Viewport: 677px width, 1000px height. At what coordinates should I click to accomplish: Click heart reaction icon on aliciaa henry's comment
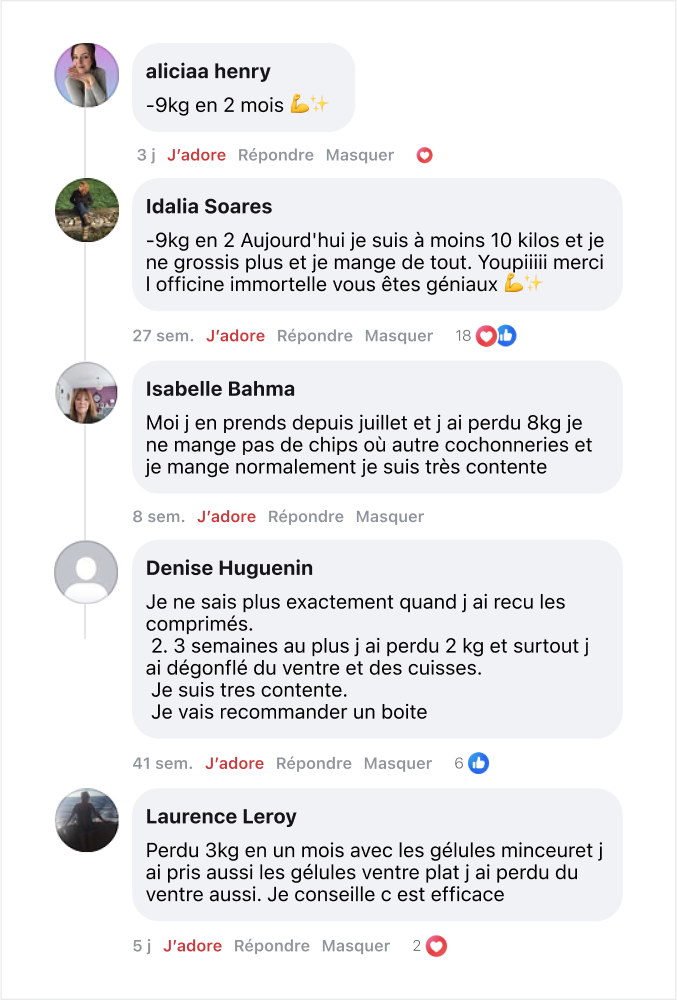tap(424, 156)
